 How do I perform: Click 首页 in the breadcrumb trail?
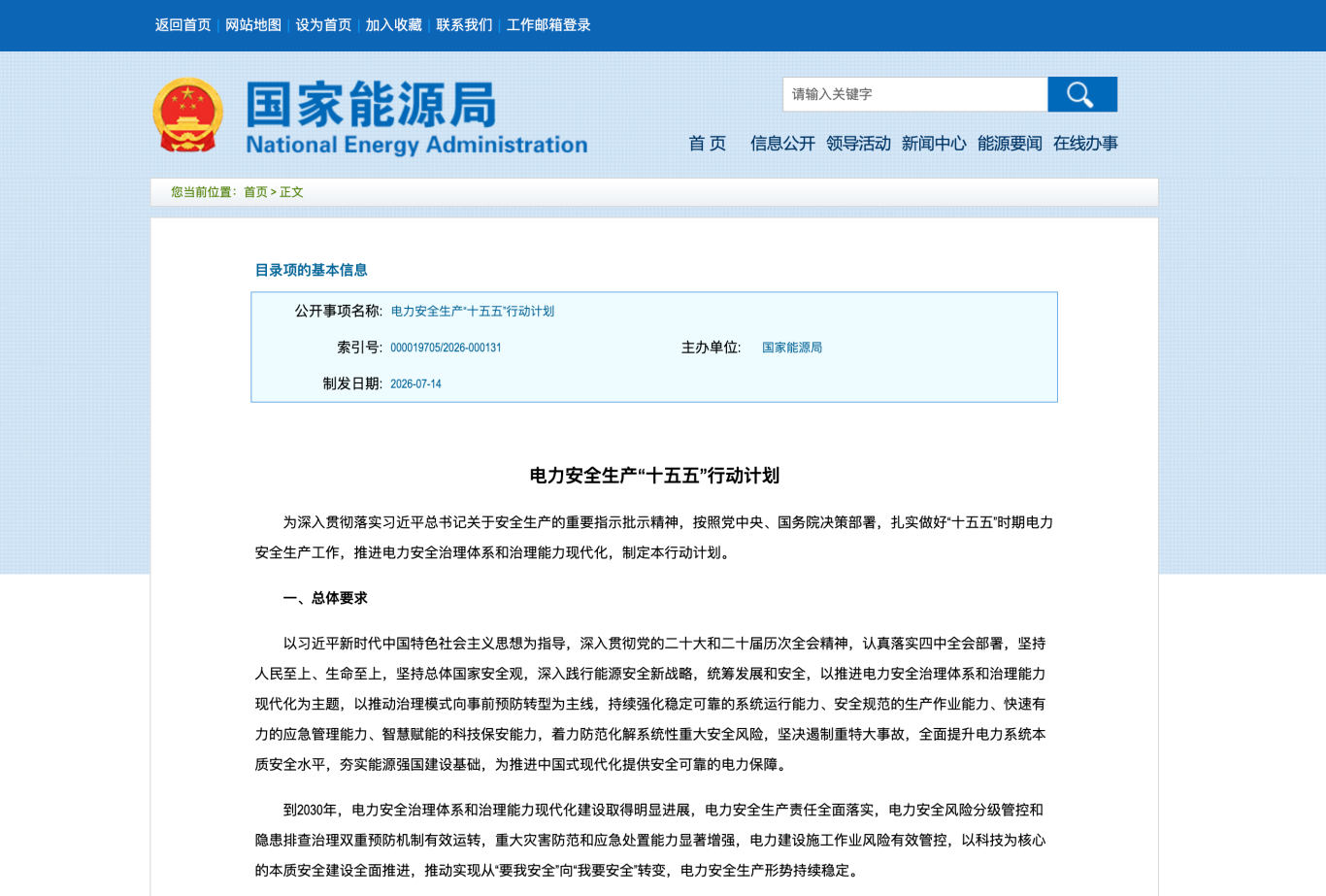pos(255,192)
